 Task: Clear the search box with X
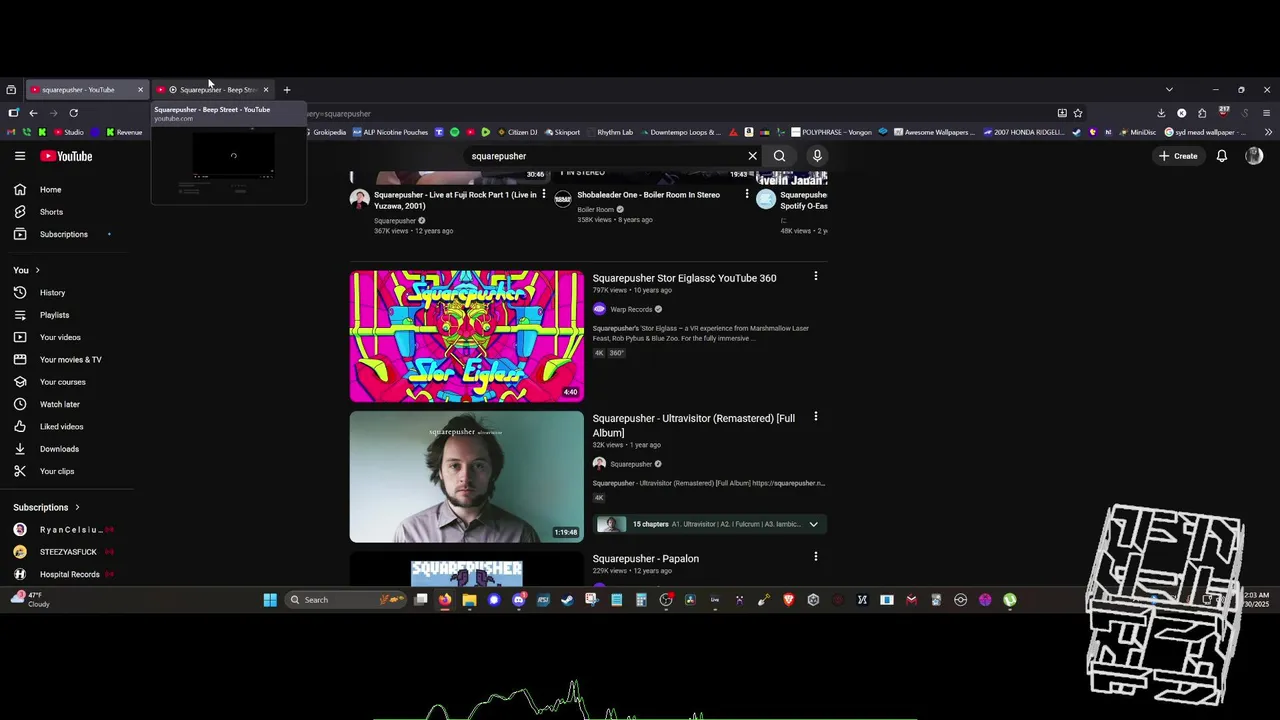[x=753, y=156]
